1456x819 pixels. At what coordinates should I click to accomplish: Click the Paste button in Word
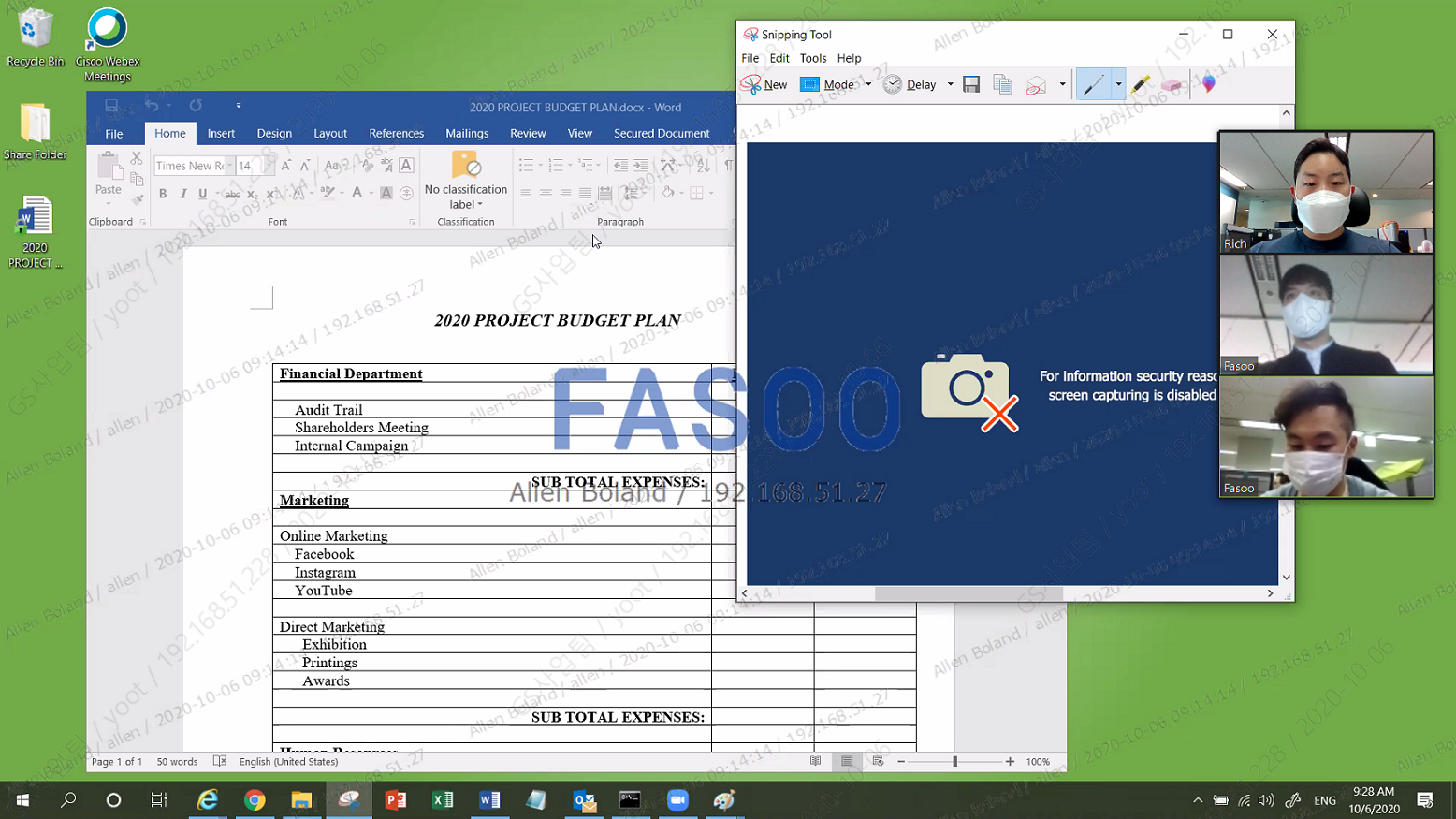click(109, 178)
